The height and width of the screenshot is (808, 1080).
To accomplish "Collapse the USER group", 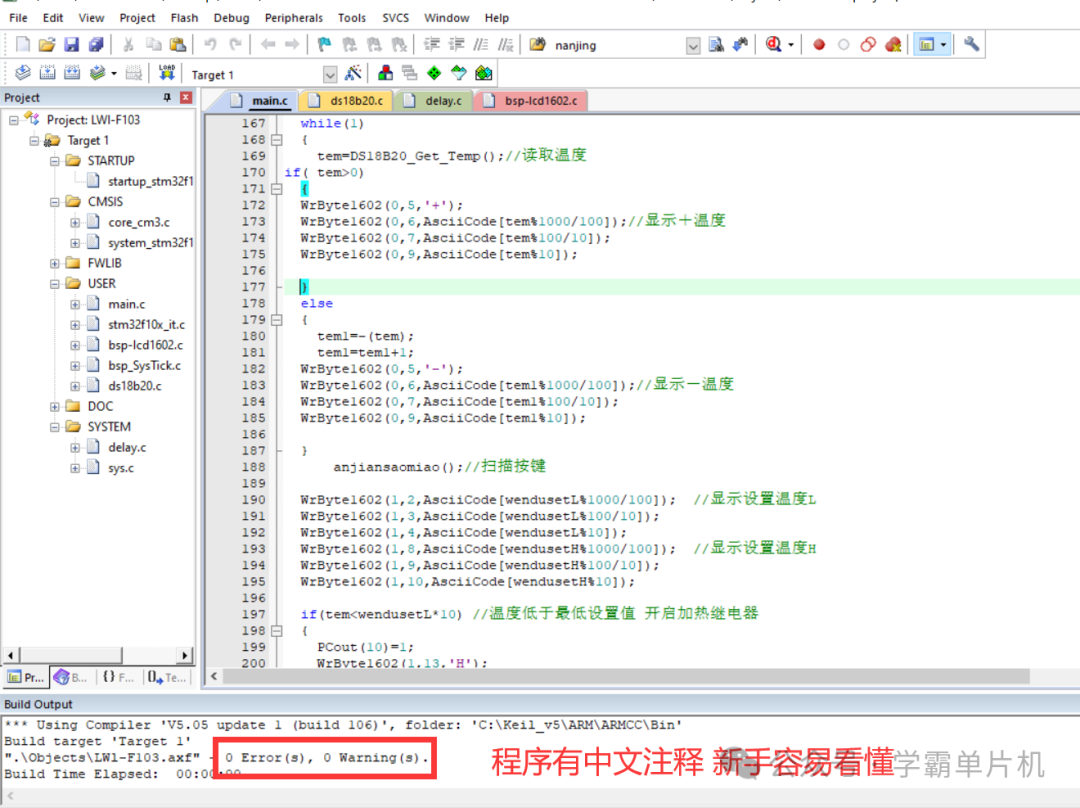I will pyautogui.click(x=54, y=284).
